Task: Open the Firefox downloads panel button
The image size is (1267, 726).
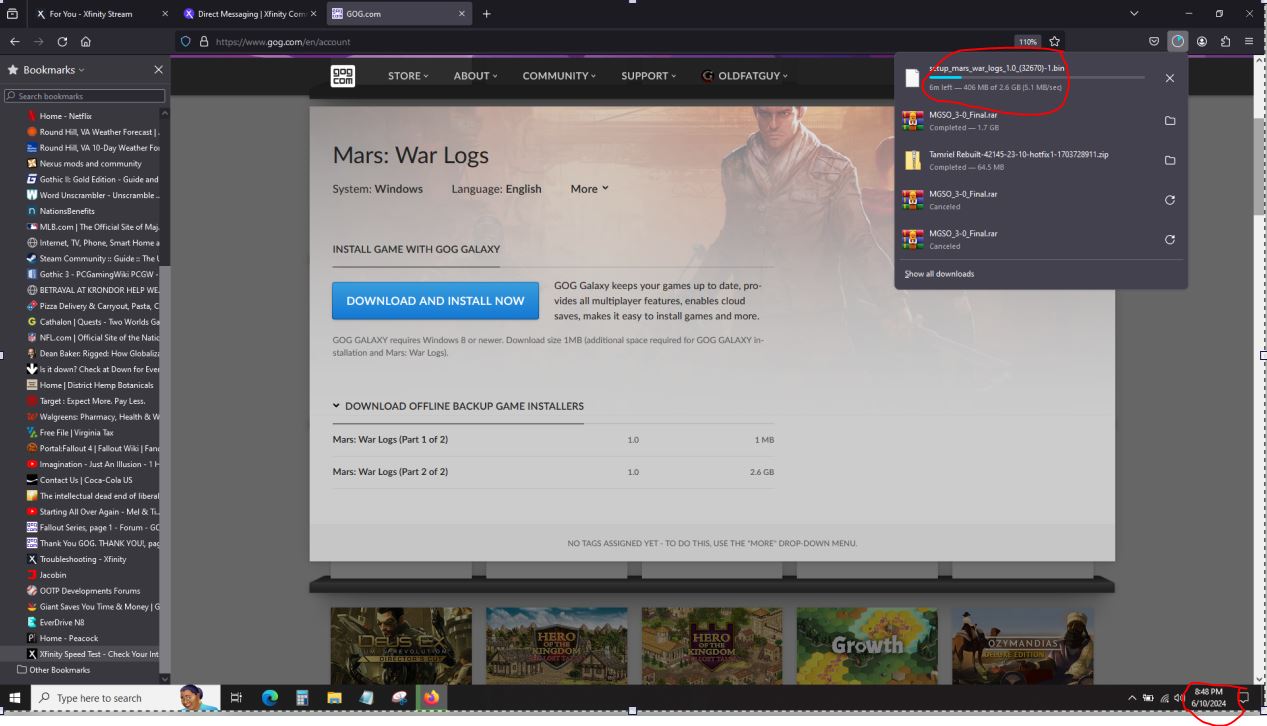Action: pyautogui.click(x=1178, y=42)
